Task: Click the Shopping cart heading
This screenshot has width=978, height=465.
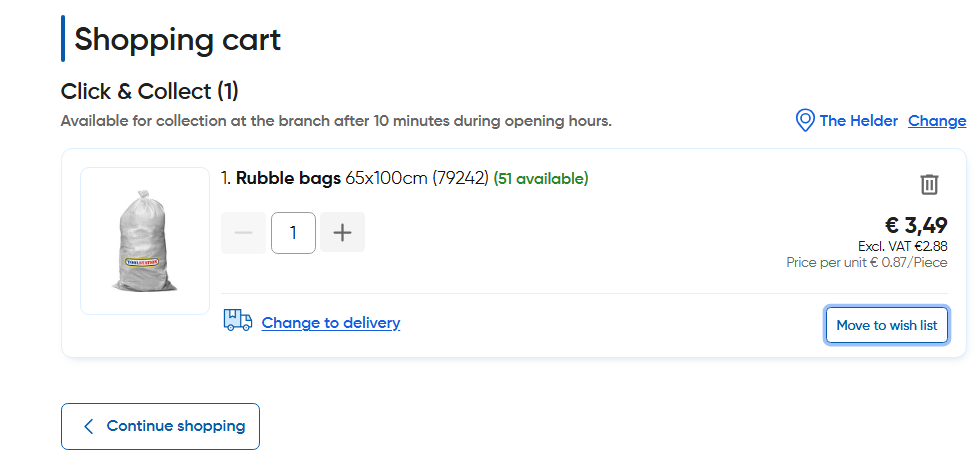Action: point(177,40)
